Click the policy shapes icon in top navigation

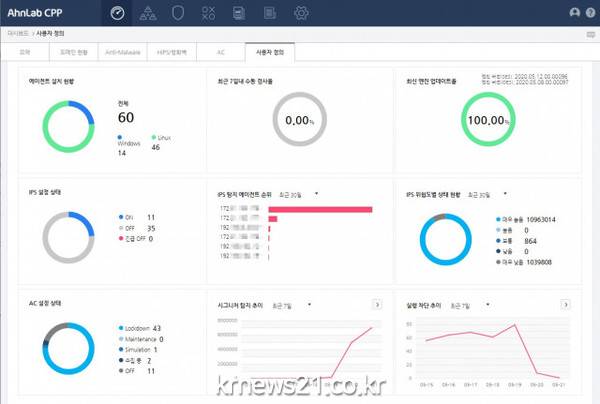coord(209,12)
